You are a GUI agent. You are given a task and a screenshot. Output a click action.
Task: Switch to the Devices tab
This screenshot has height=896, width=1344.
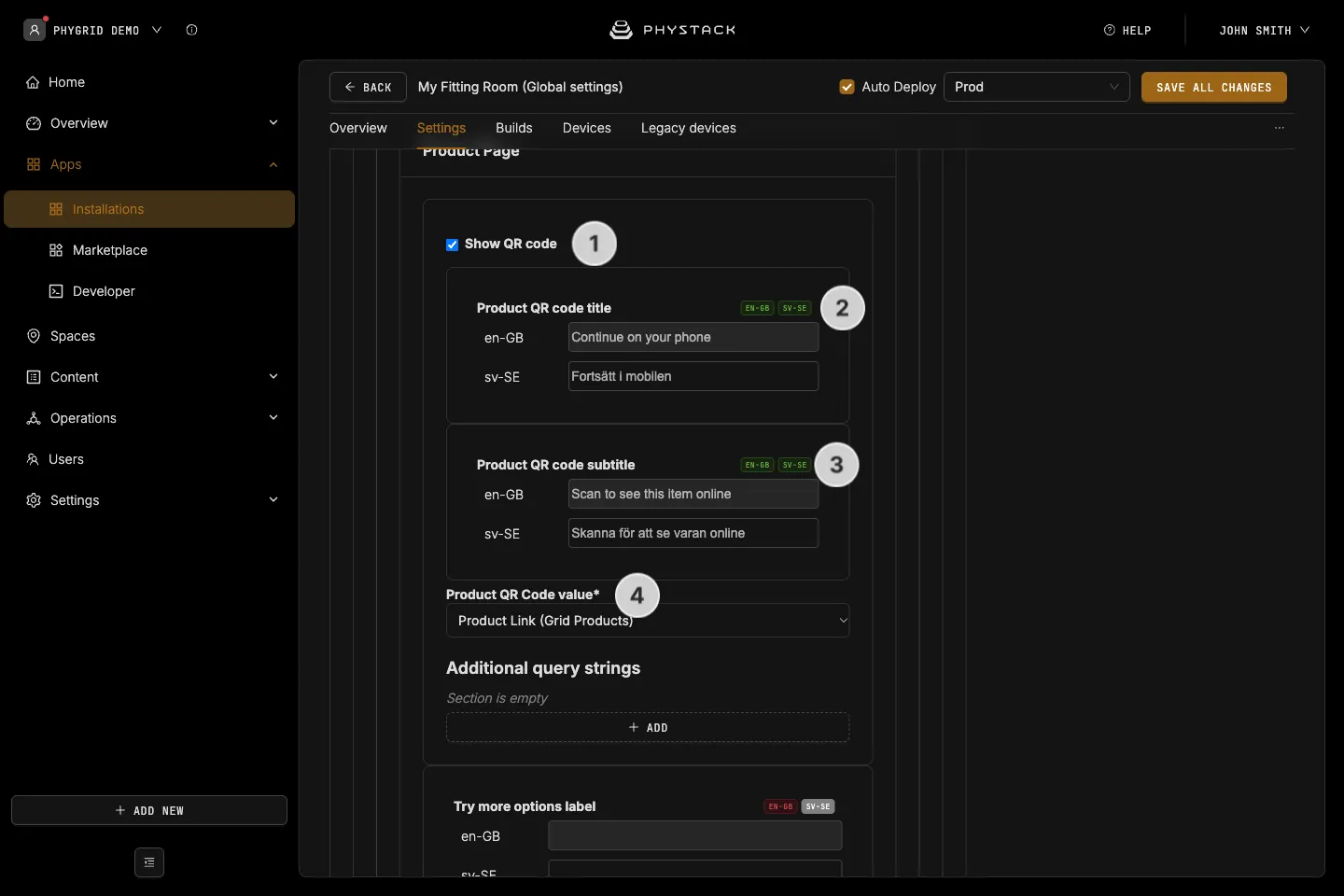click(587, 128)
